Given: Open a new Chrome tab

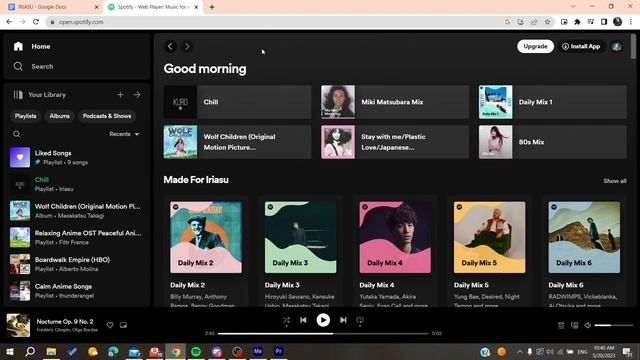Looking at the screenshot, I should pyautogui.click(x=212, y=7).
